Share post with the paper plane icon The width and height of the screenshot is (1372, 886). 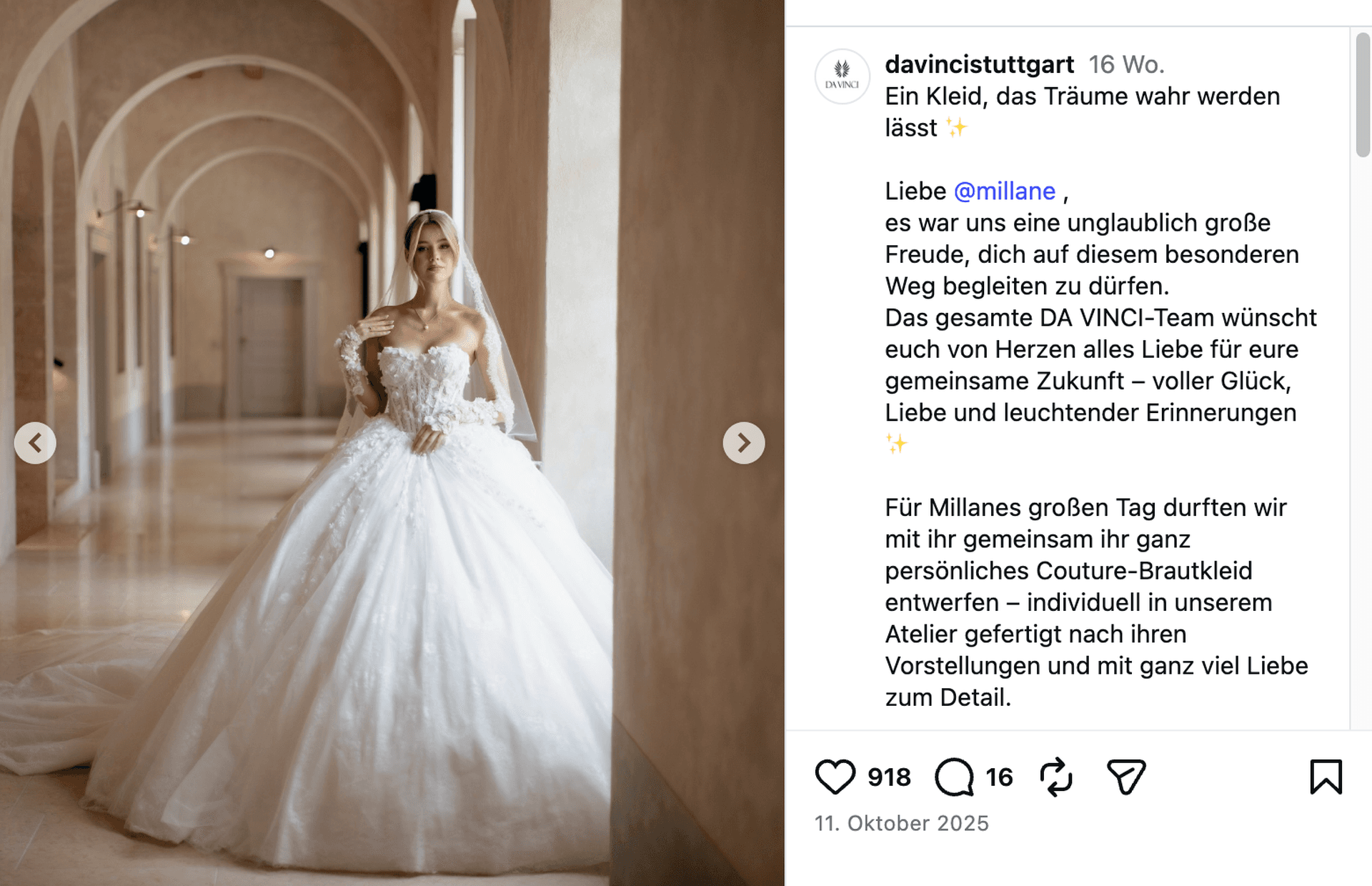[x=1126, y=777]
